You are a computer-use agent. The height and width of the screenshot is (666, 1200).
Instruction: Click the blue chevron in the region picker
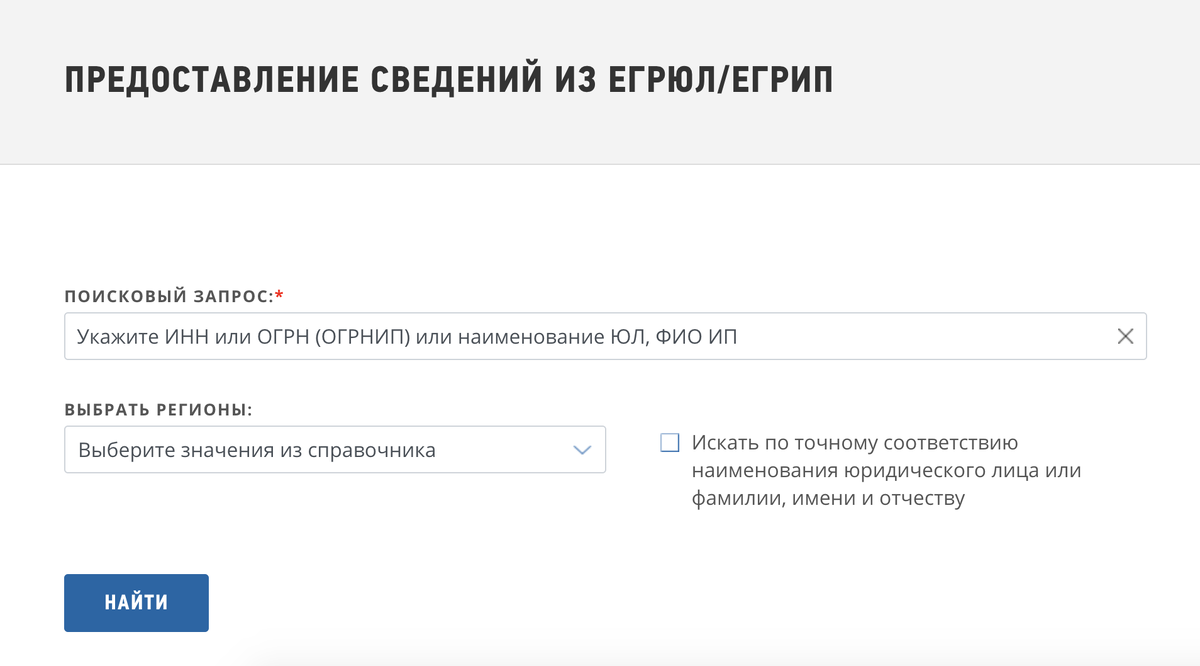[x=583, y=449]
